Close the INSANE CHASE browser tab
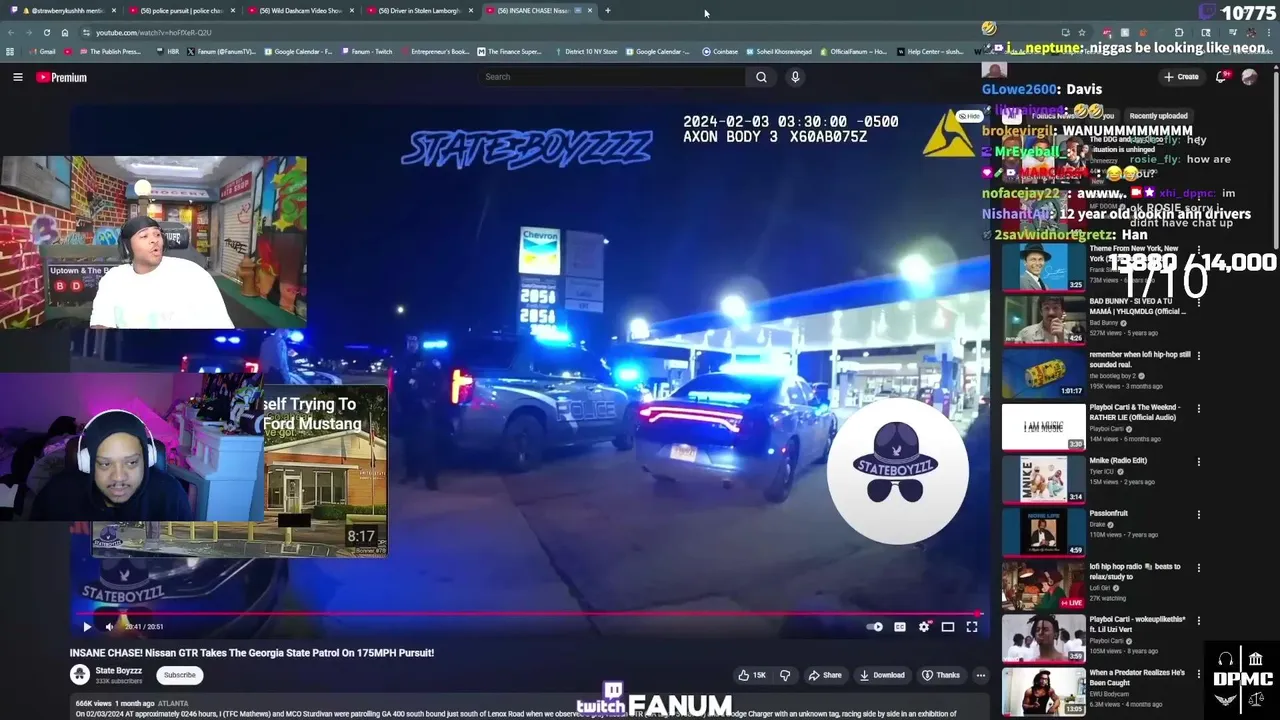 click(x=590, y=10)
